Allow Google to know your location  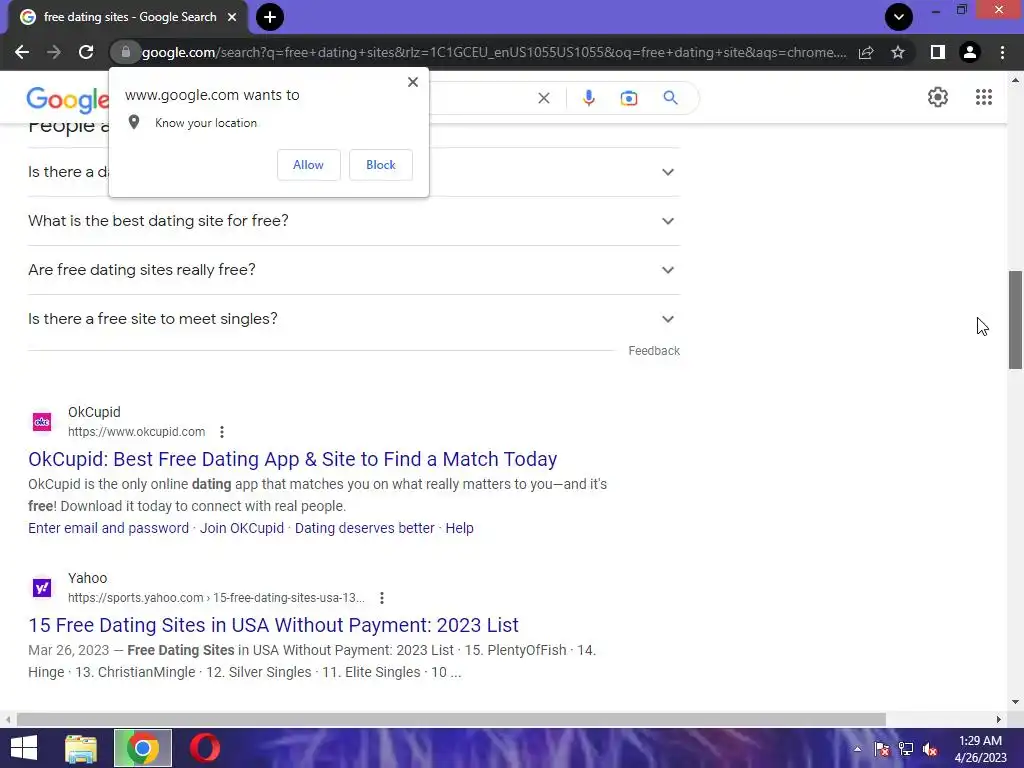point(308,165)
